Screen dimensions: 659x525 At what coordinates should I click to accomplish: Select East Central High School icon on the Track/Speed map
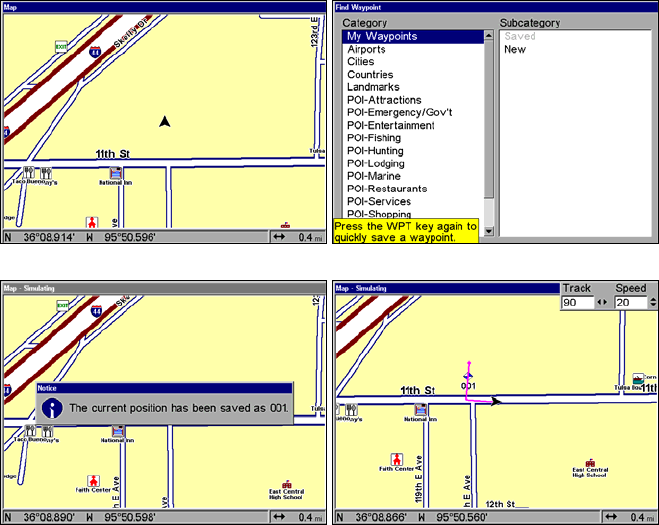(x=590, y=464)
